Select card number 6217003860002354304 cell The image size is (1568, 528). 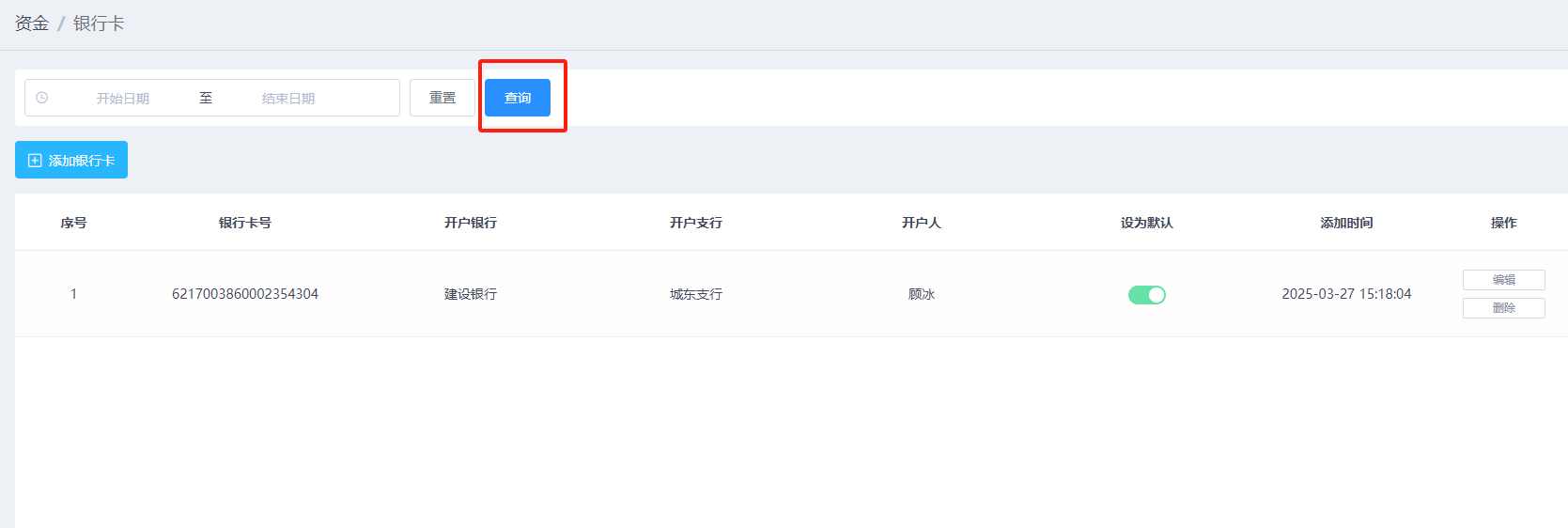pos(245,294)
